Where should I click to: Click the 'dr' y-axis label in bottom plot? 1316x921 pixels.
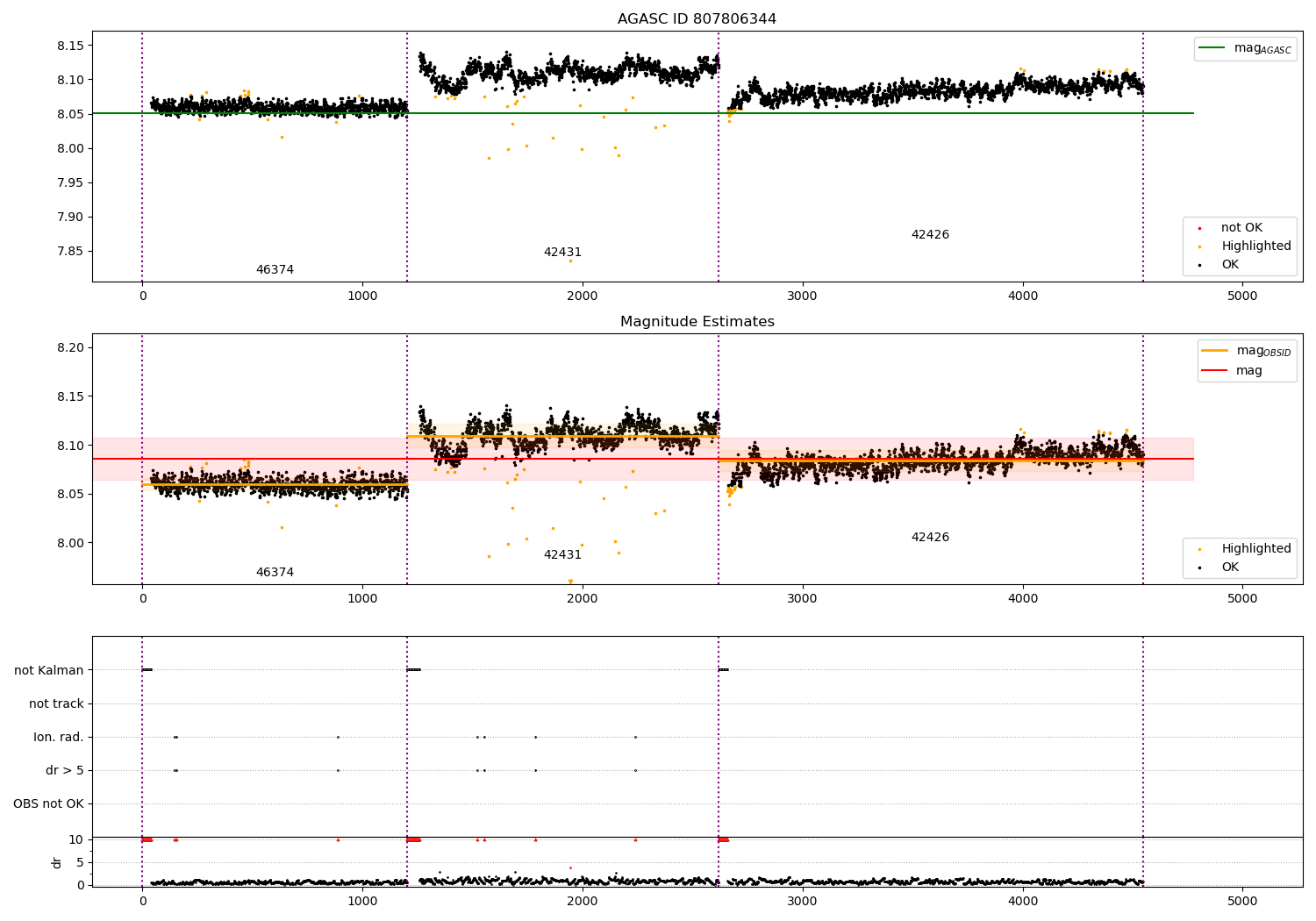(x=57, y=862)
